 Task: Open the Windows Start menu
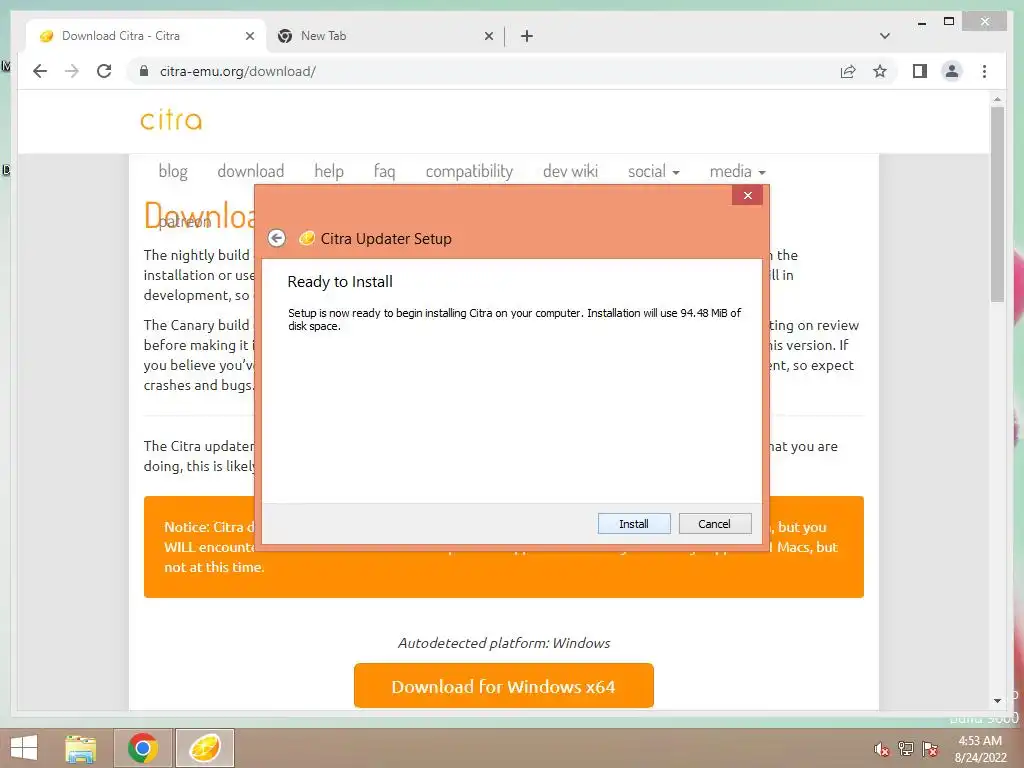[24, 748]
